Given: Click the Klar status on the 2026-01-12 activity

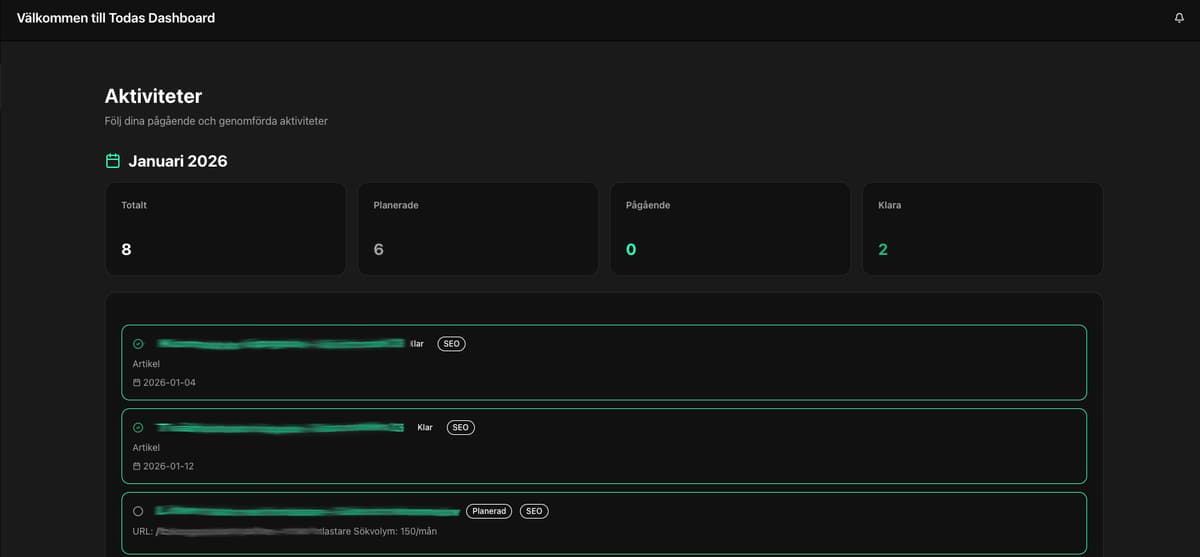Looking at the screenshot, I should point(425,428).
